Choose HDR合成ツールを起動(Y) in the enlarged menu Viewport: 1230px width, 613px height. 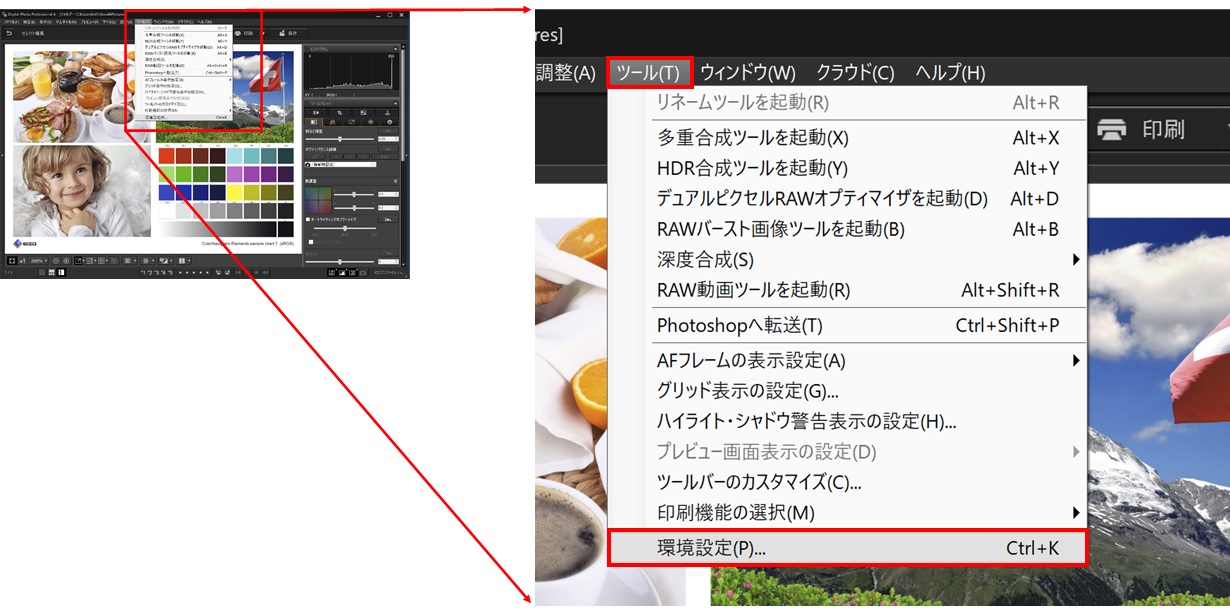[847, 168]
